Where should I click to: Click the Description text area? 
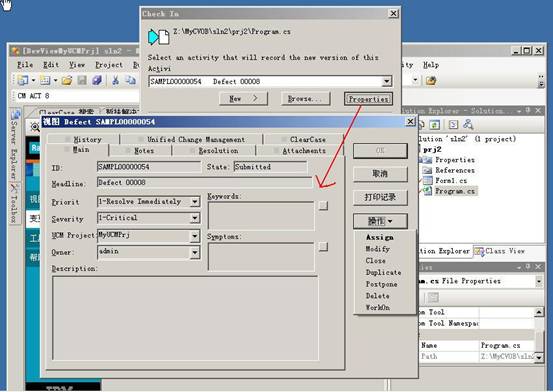coord(186,318)
